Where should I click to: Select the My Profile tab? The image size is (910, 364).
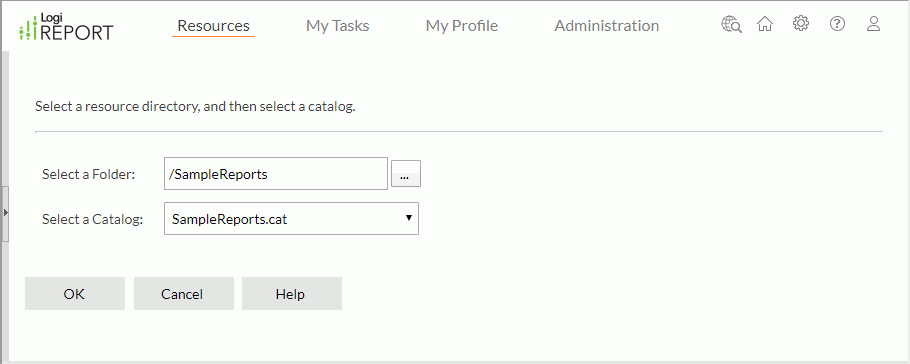point(462,26)
